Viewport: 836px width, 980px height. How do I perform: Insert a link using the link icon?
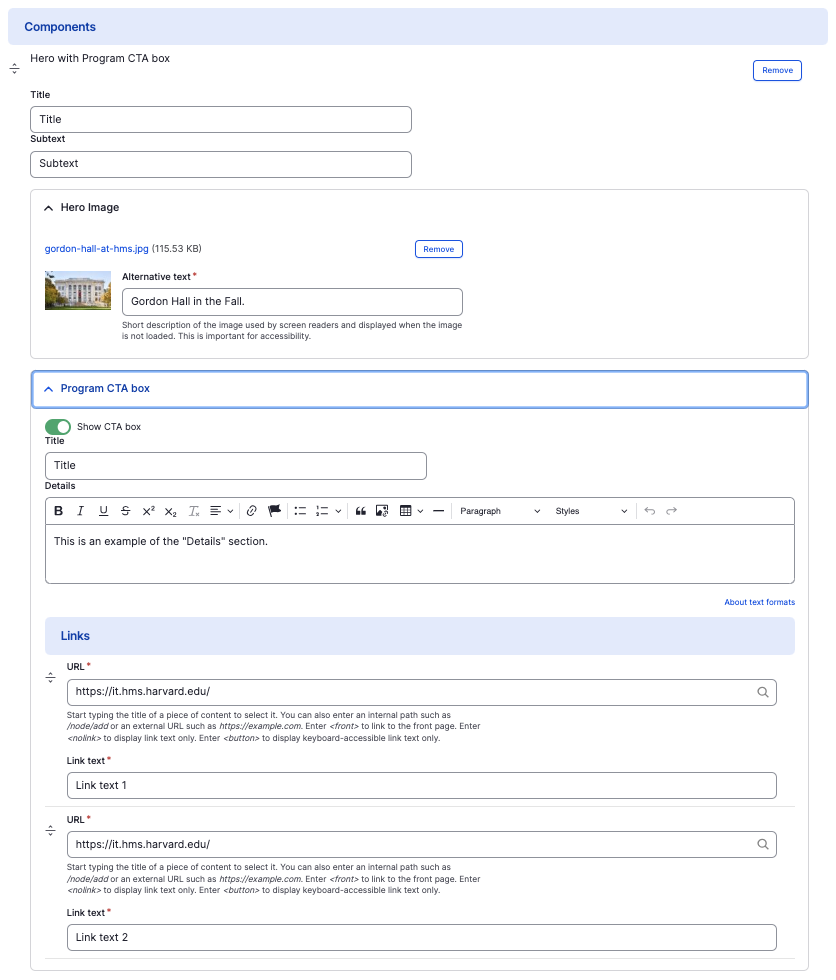coord(251,511)
